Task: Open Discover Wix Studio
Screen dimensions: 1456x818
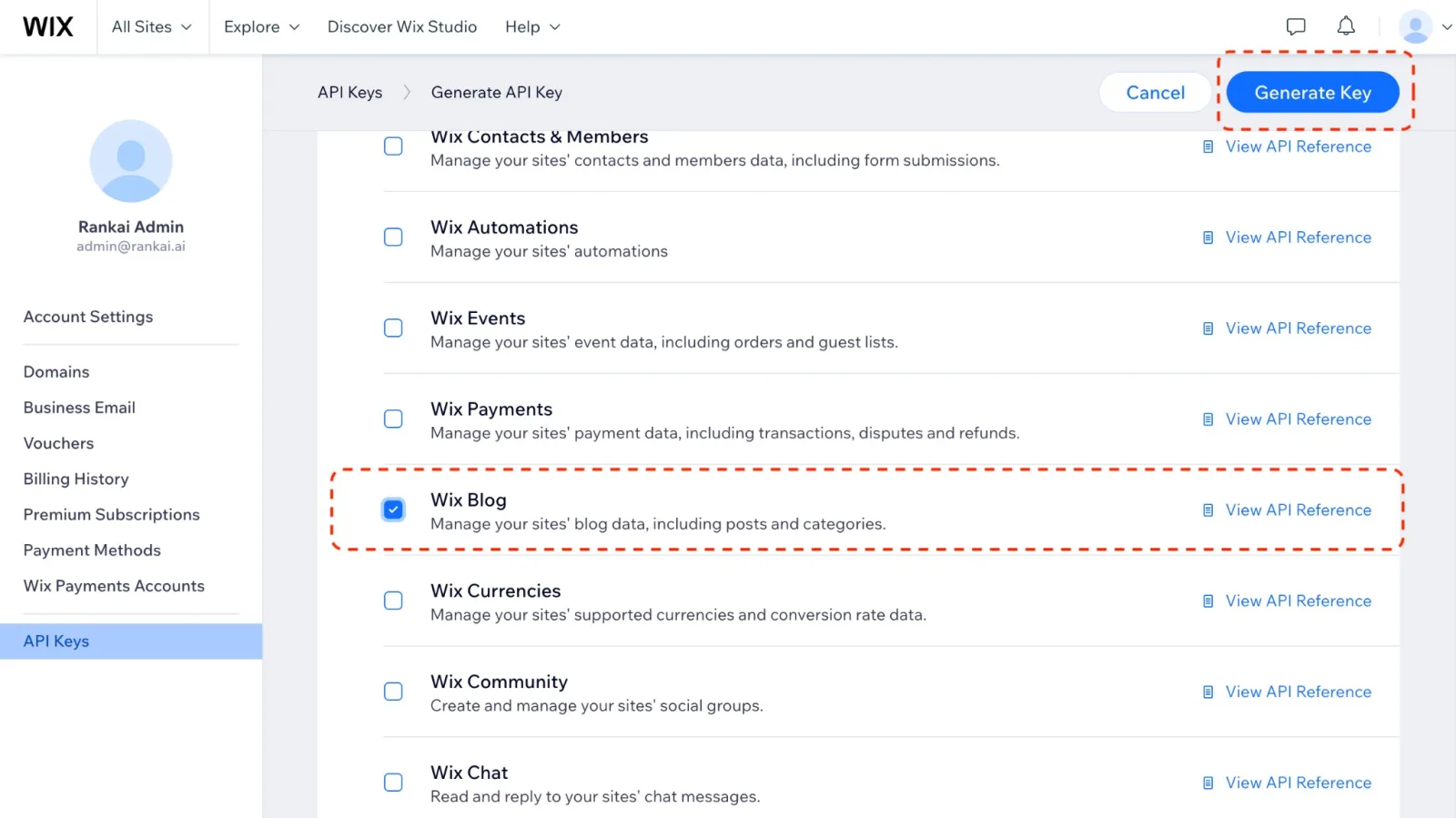Action: [402, 26]
